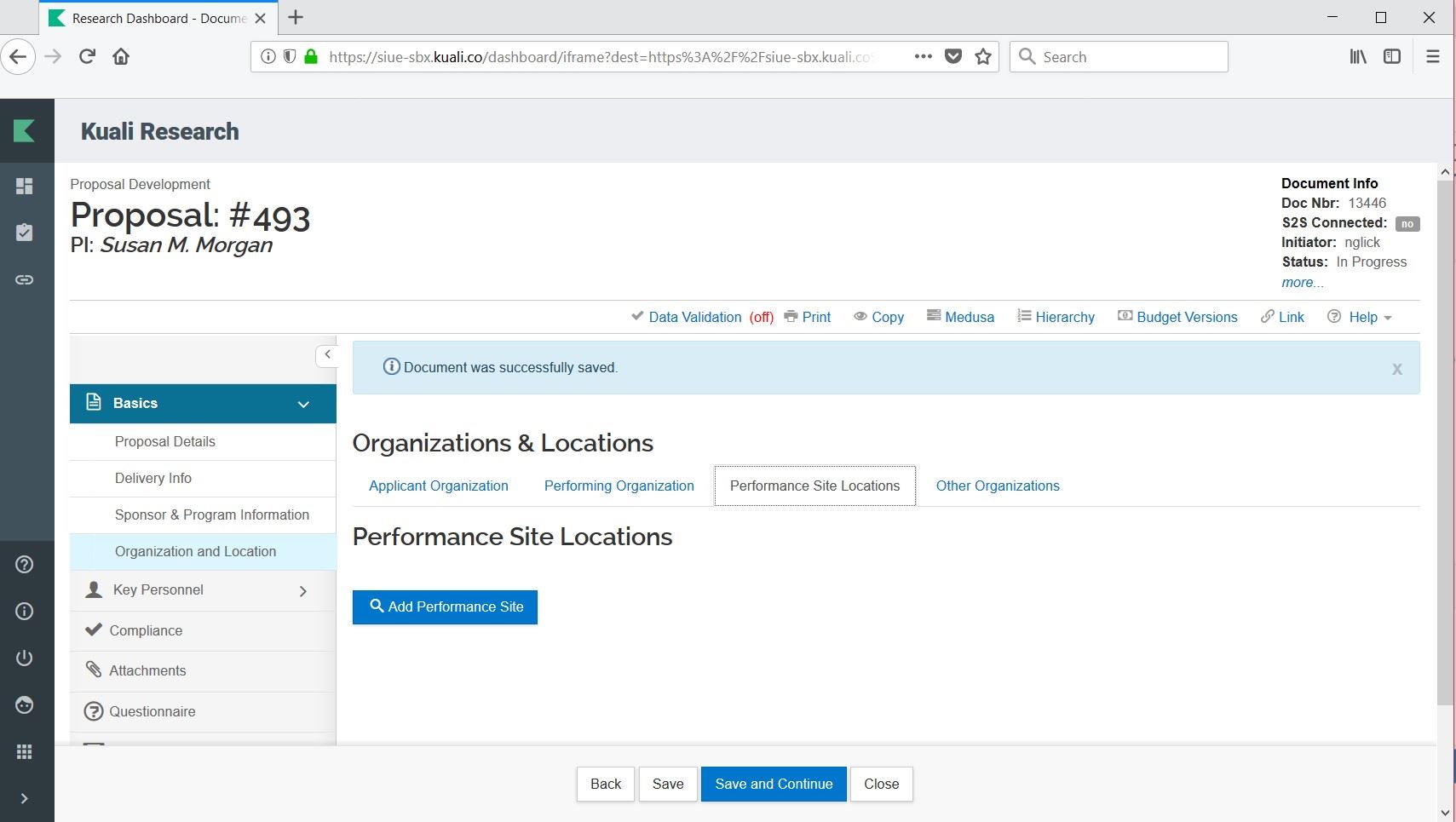The image size is (1456, 822).
Task: Click the Kuali logo icon
Action: point(25,130)
